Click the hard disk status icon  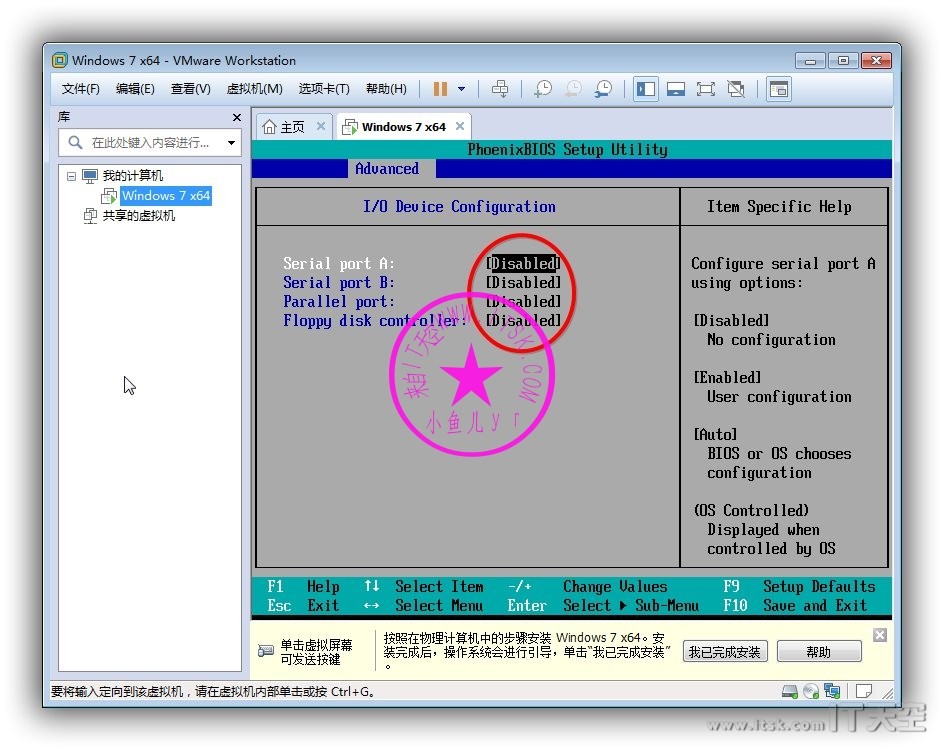point(790,691)
